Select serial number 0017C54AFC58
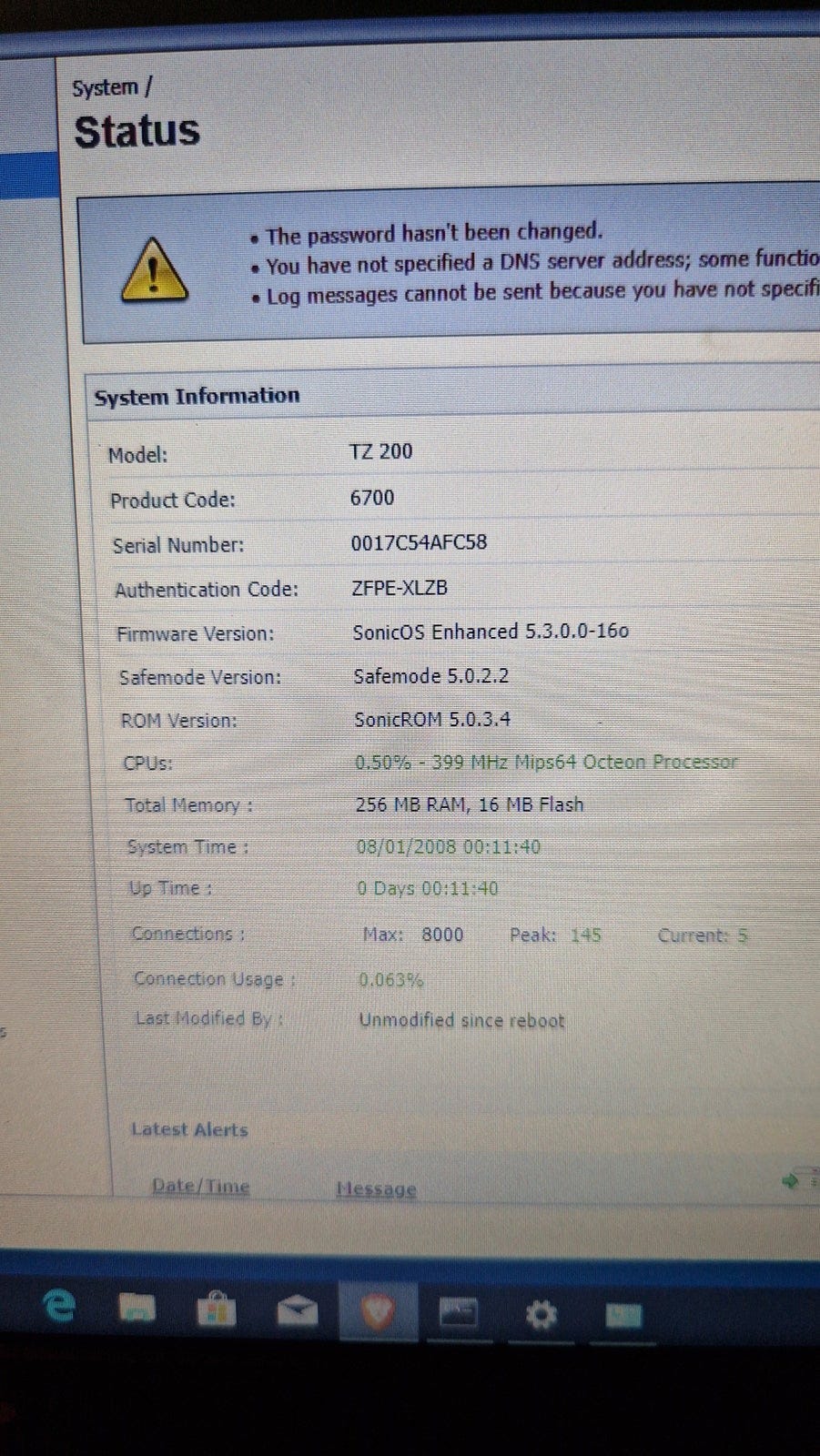820x1456 pixels. click(419, 542)
